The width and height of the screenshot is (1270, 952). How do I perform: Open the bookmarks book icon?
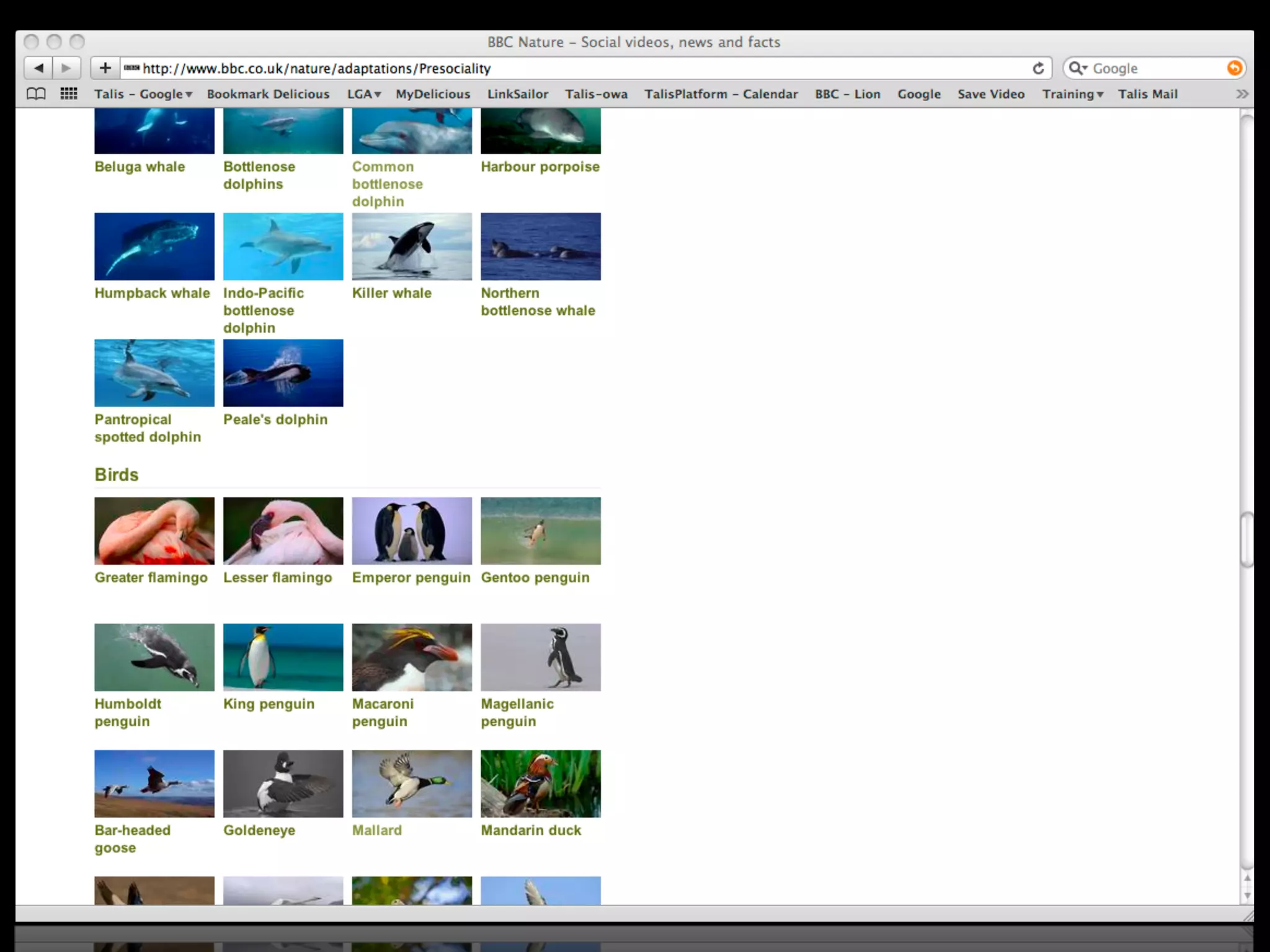click(x=37, y=94)
